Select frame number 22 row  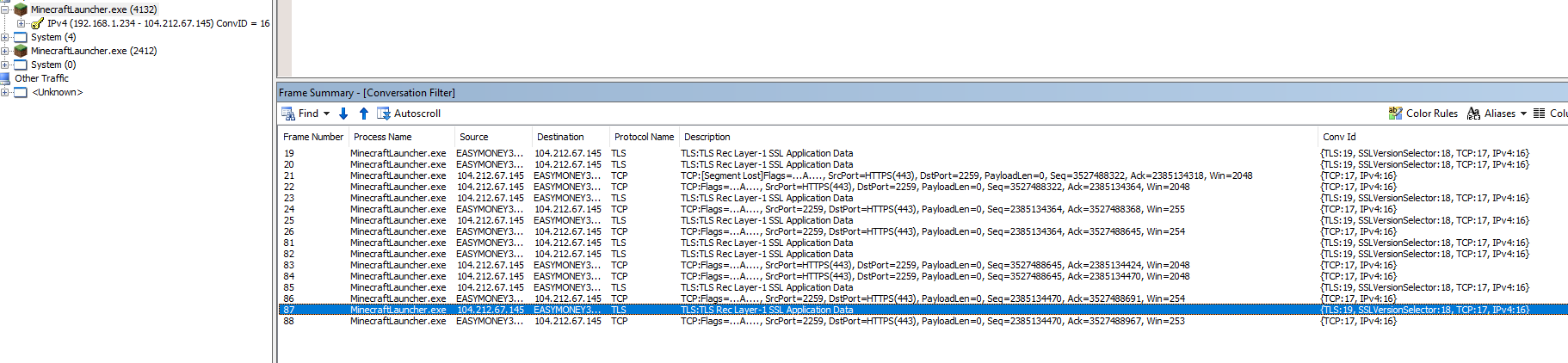click(x=923, y=187)
